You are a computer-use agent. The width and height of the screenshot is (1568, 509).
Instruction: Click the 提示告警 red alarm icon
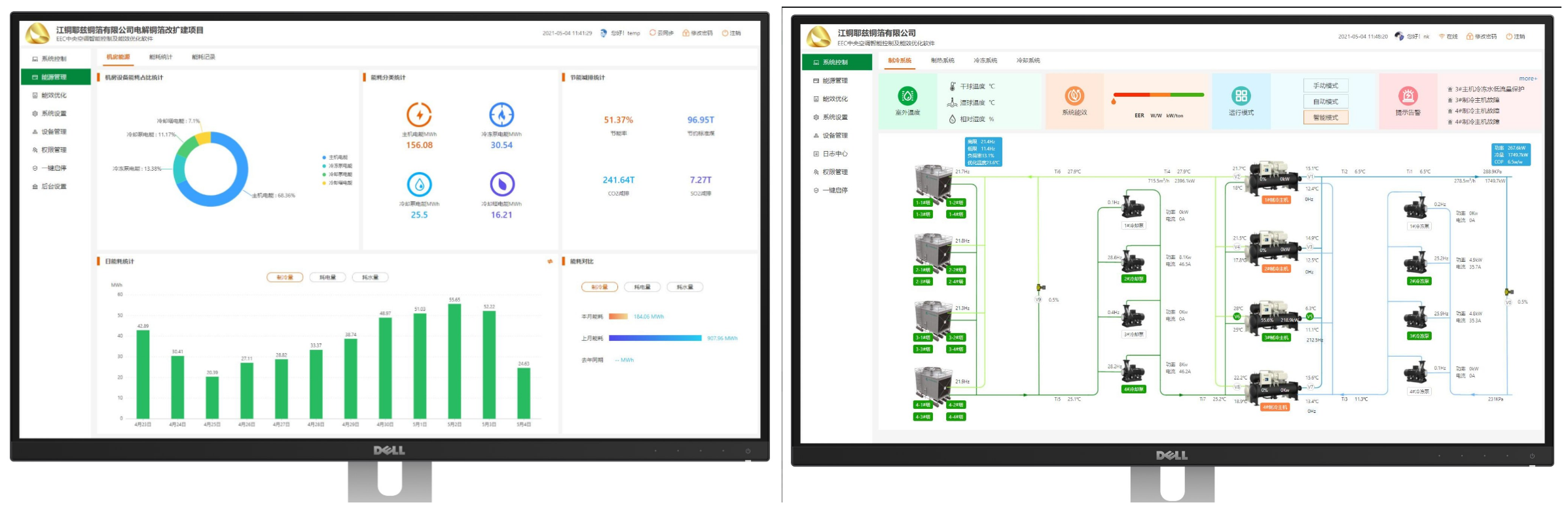[x=1408, y=96]
